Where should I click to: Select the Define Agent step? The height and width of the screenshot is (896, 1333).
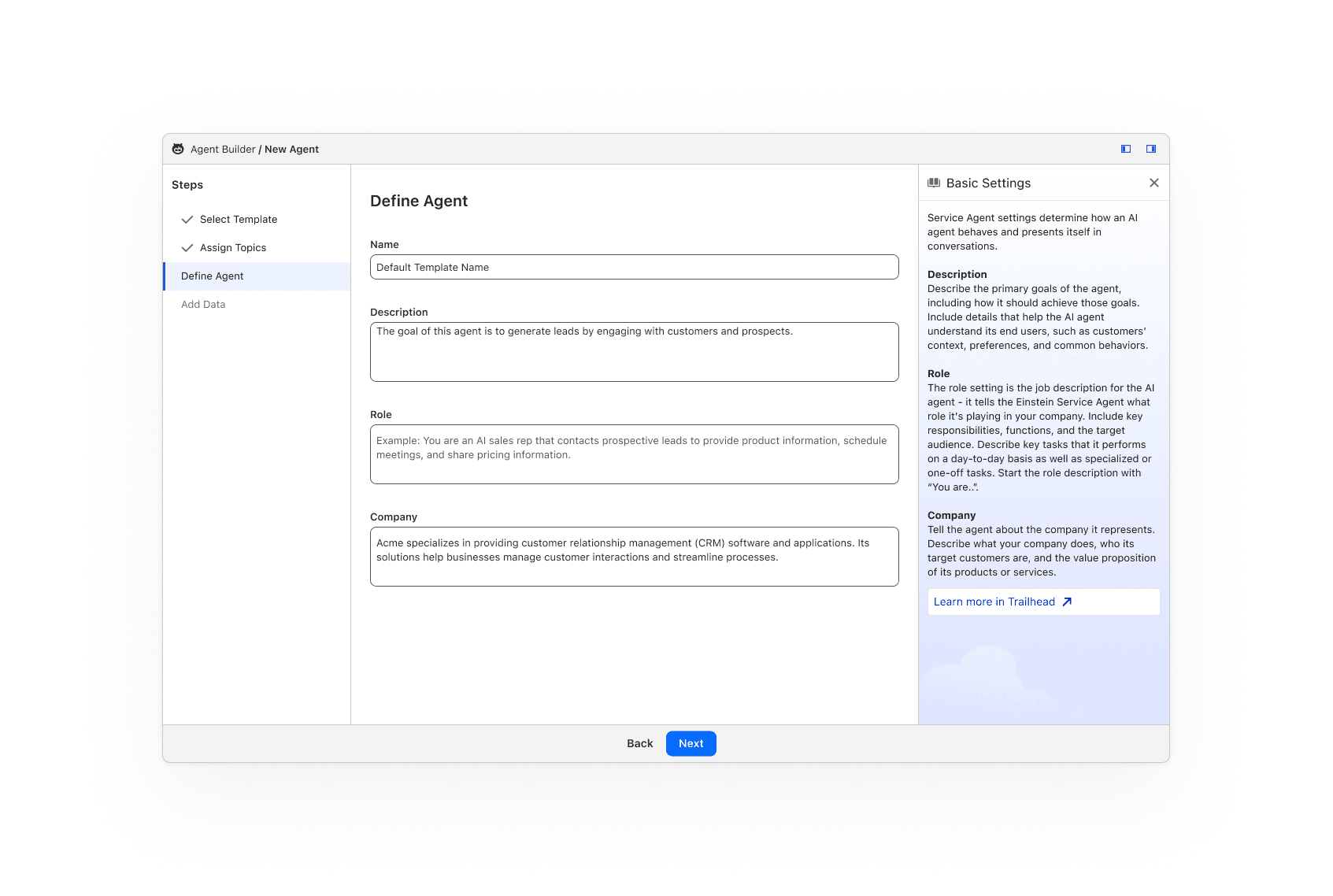click(x=257, y=276)
